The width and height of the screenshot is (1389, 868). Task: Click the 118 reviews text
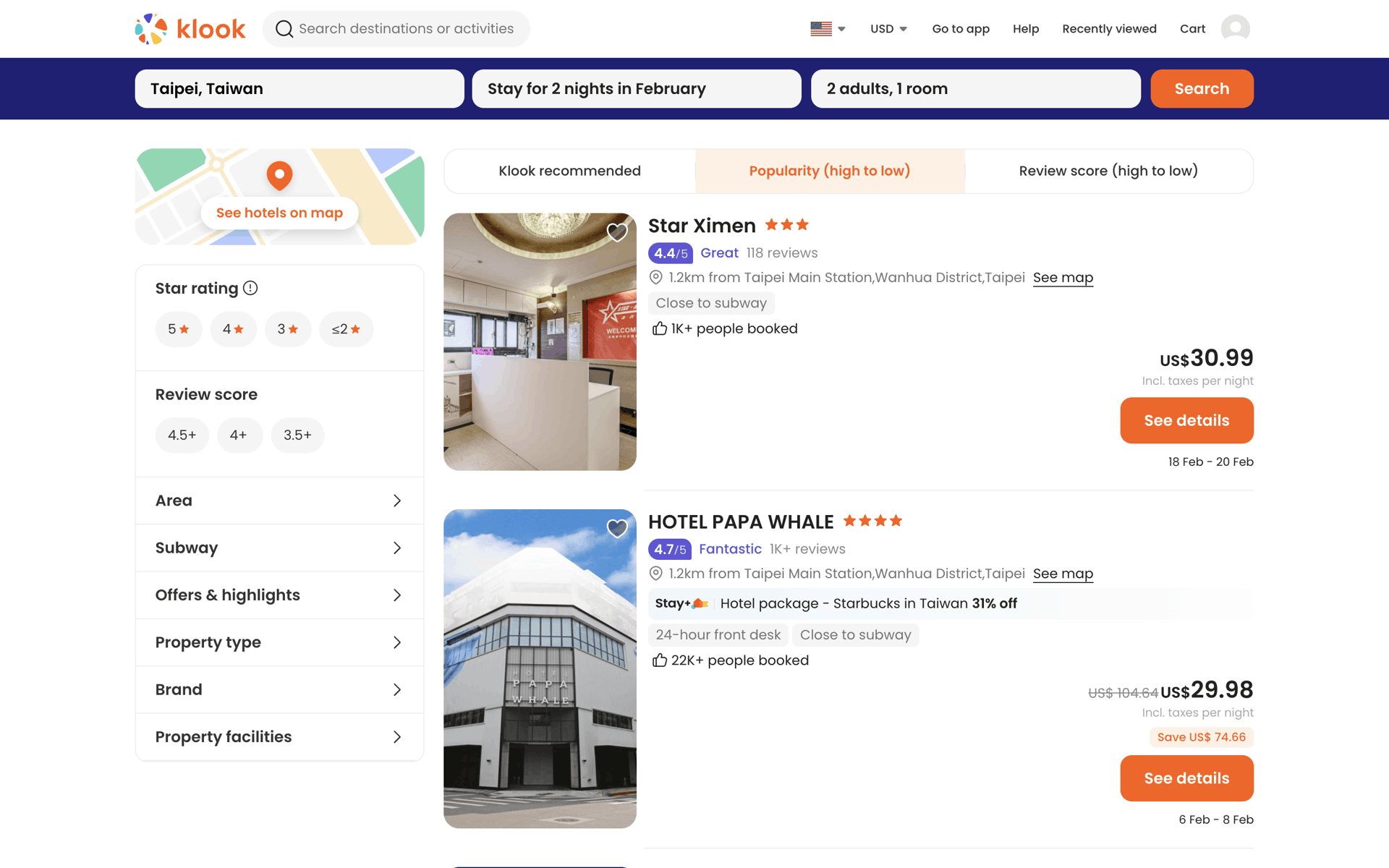[x=782, y=252]
